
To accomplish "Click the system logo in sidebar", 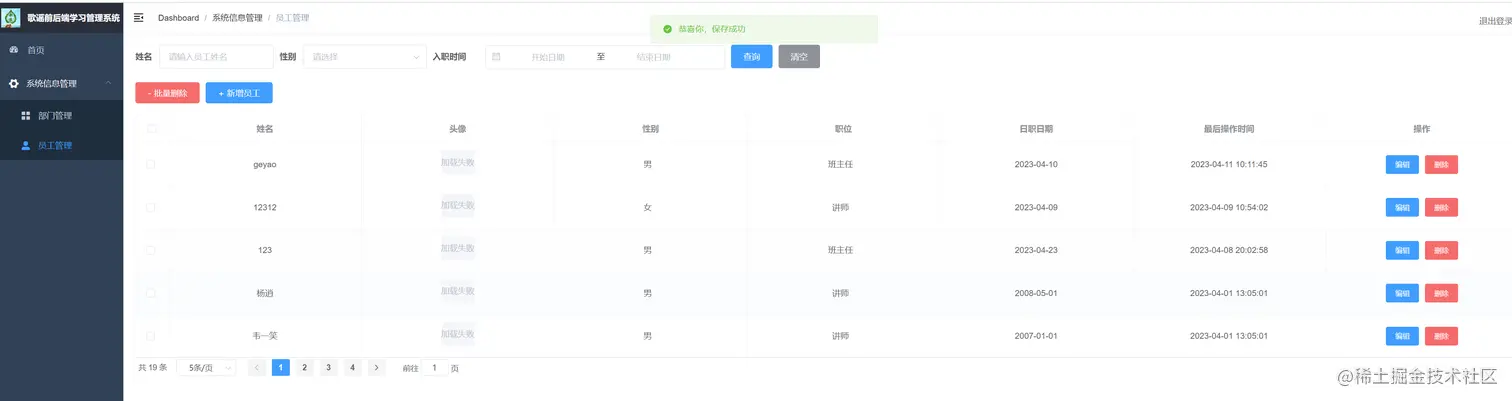I will click(x=12, y=18).
